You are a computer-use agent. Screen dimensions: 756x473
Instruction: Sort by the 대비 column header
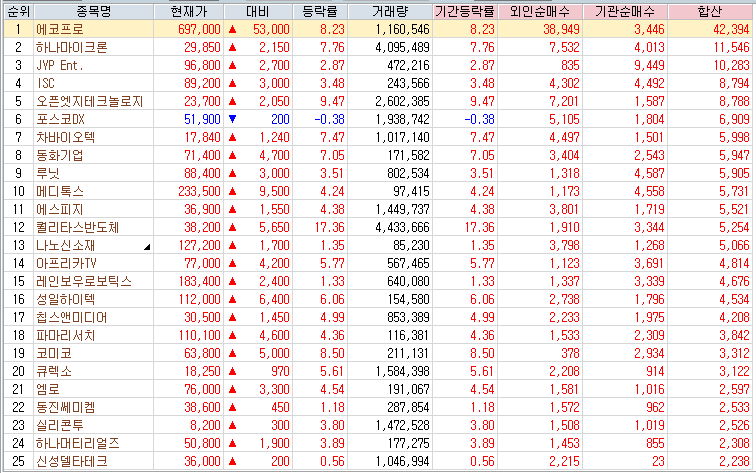coord(258,11)
